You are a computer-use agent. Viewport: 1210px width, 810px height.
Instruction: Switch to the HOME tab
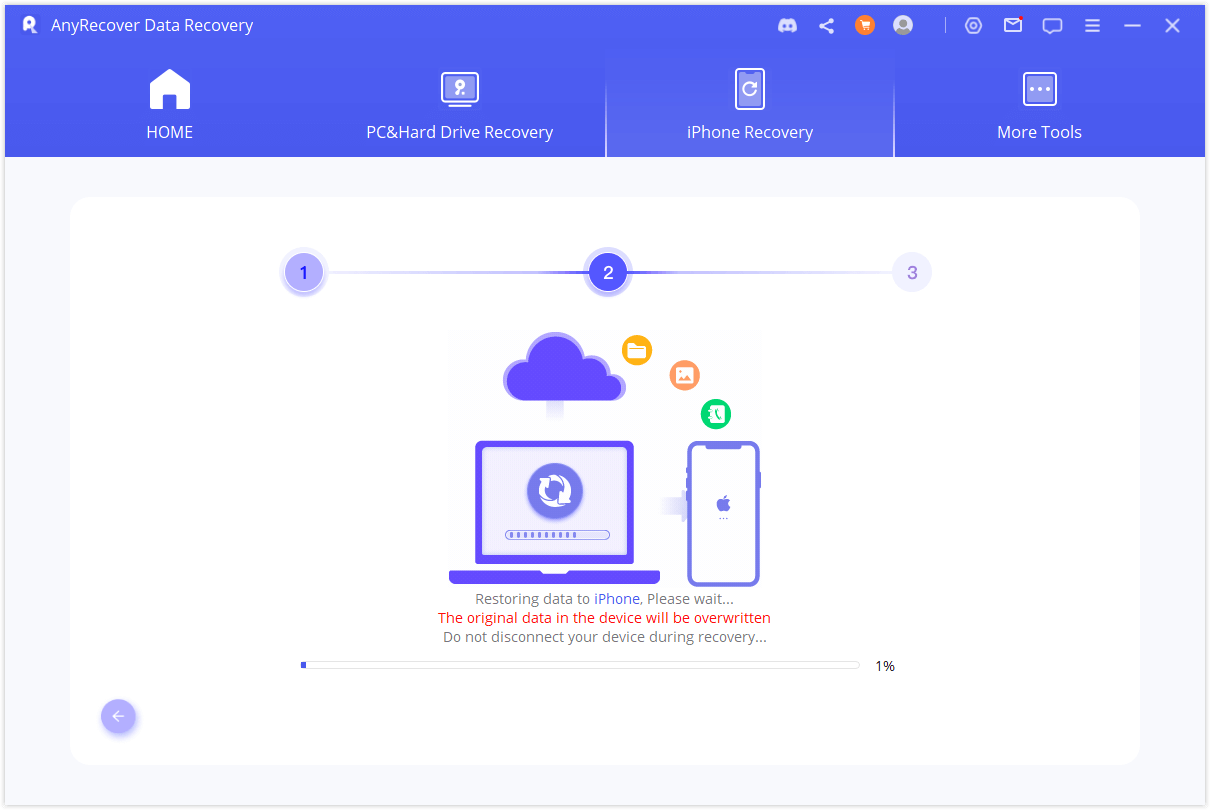pyautogui.click(x=169, y=106)
